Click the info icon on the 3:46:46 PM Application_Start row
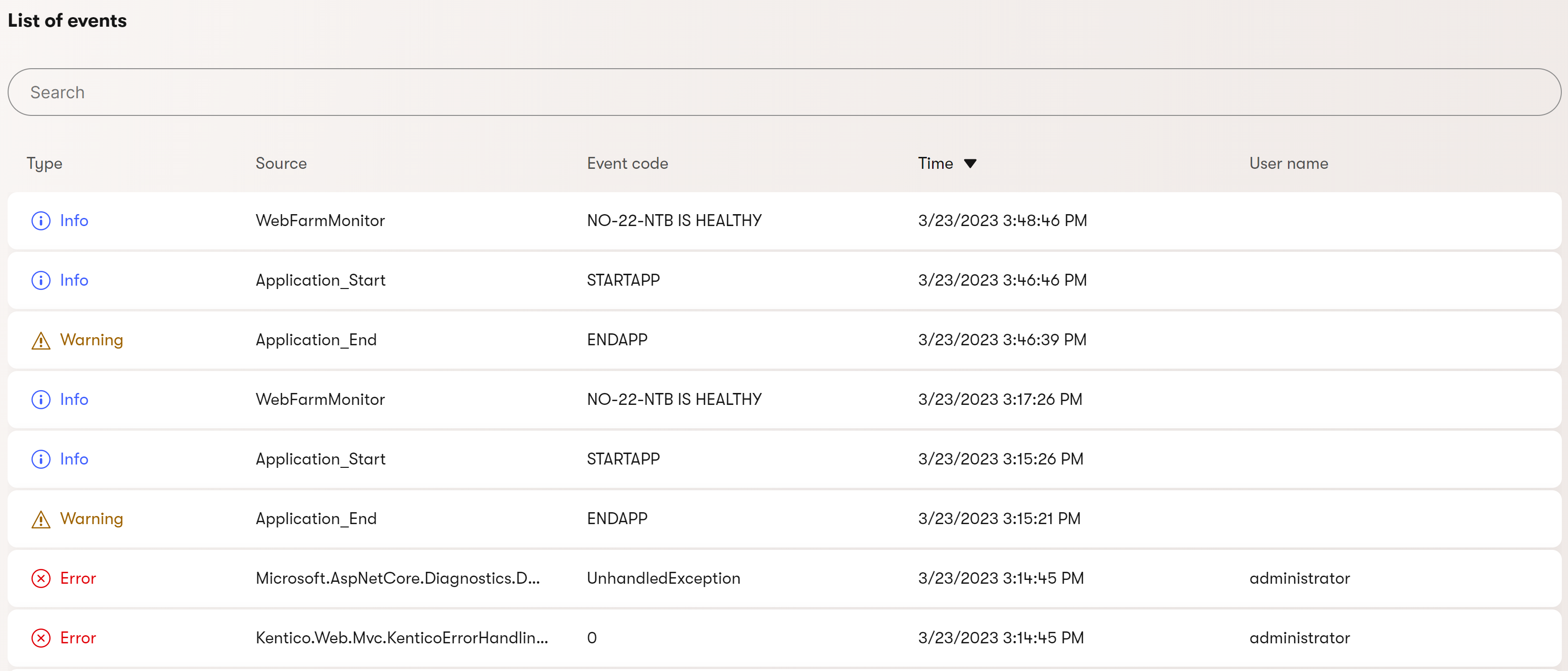 (41, 280)
